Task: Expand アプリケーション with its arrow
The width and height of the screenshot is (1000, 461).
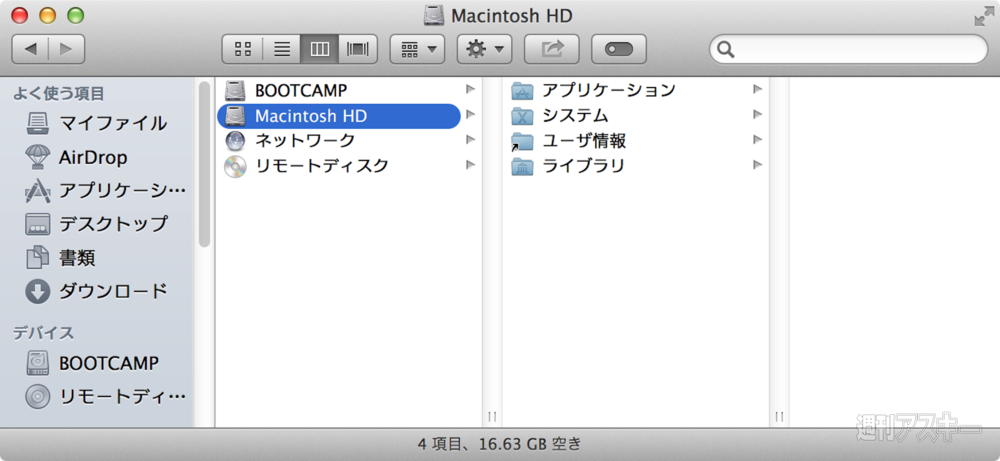Action: (758, 89)
